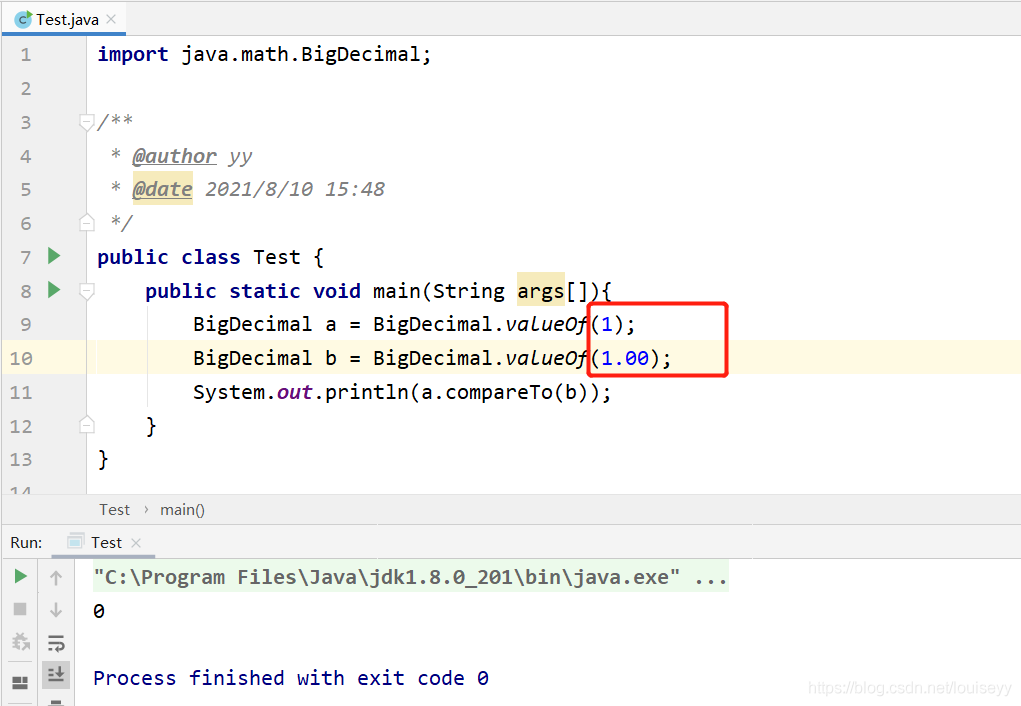Click the highlighted args parameter
Viewport: 1021px width, 706px height.
coord(540,290)
